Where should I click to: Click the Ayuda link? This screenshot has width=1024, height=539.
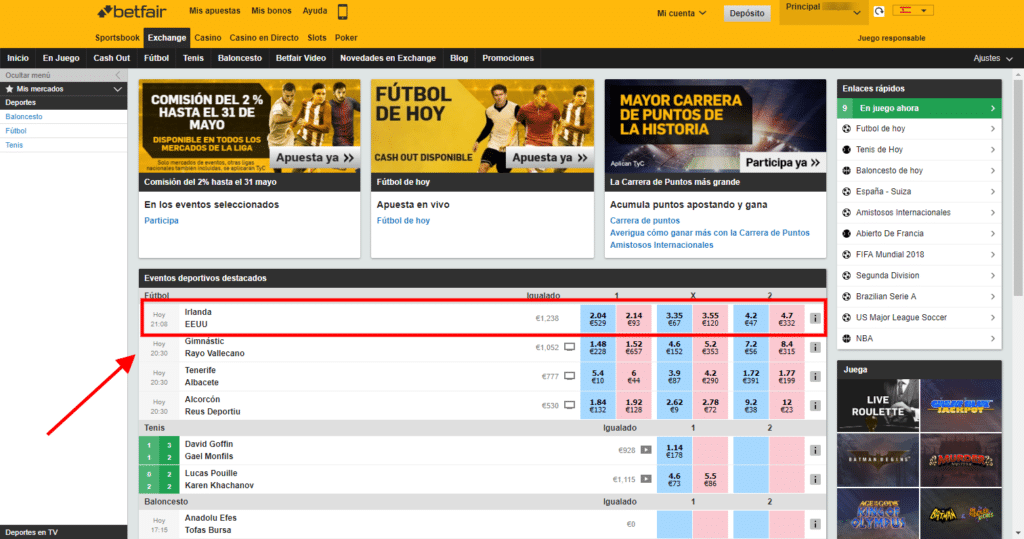click(x=315, y=11)
